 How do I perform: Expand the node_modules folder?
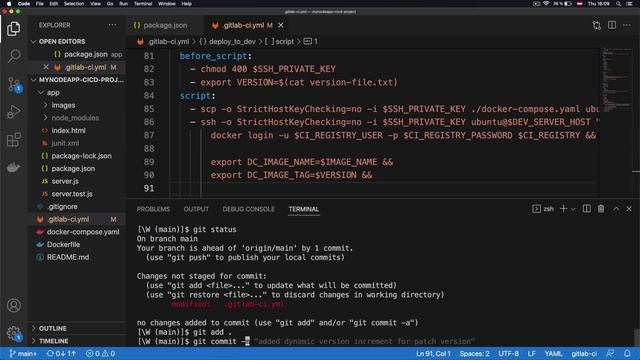(x=75, y=118)
